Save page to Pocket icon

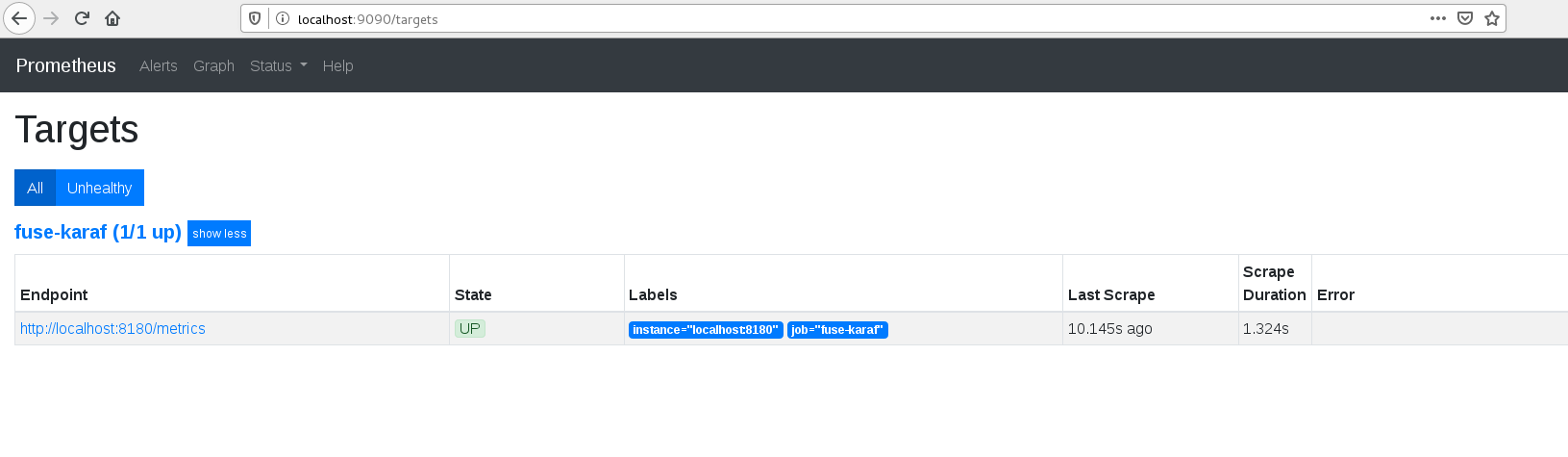(x=1465, y=18)
